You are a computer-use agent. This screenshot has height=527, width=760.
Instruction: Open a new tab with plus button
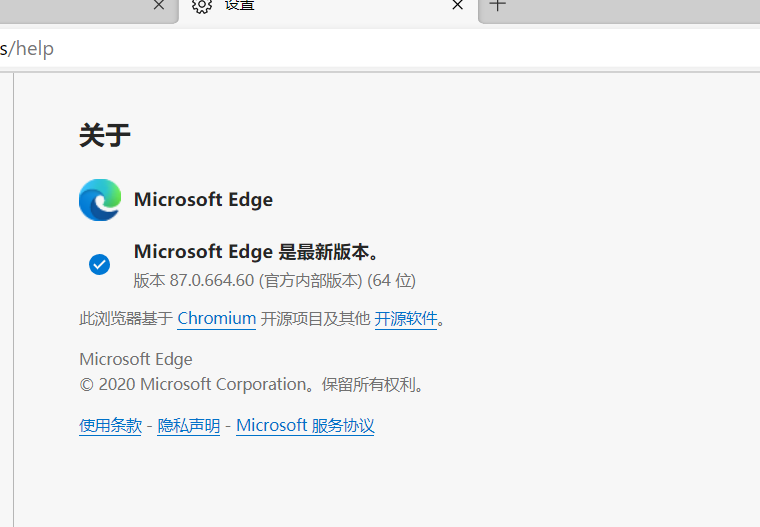tap(497, 5)
